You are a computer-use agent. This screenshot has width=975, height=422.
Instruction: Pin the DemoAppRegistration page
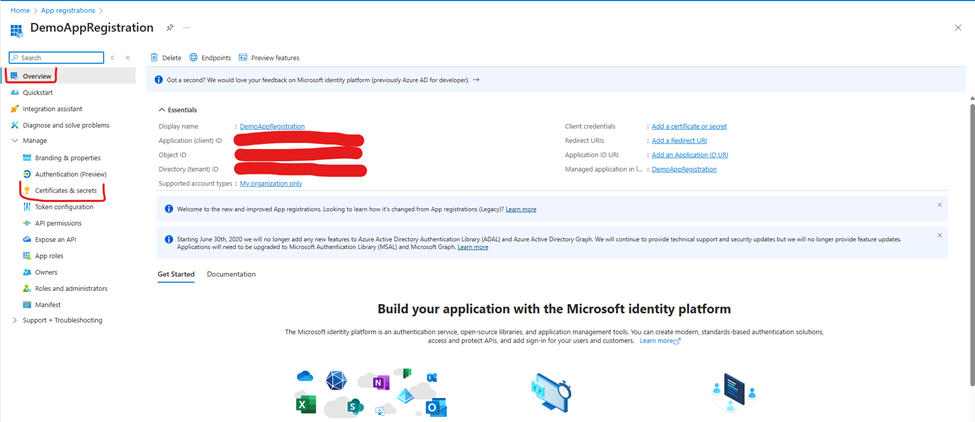tap(170, 28)
